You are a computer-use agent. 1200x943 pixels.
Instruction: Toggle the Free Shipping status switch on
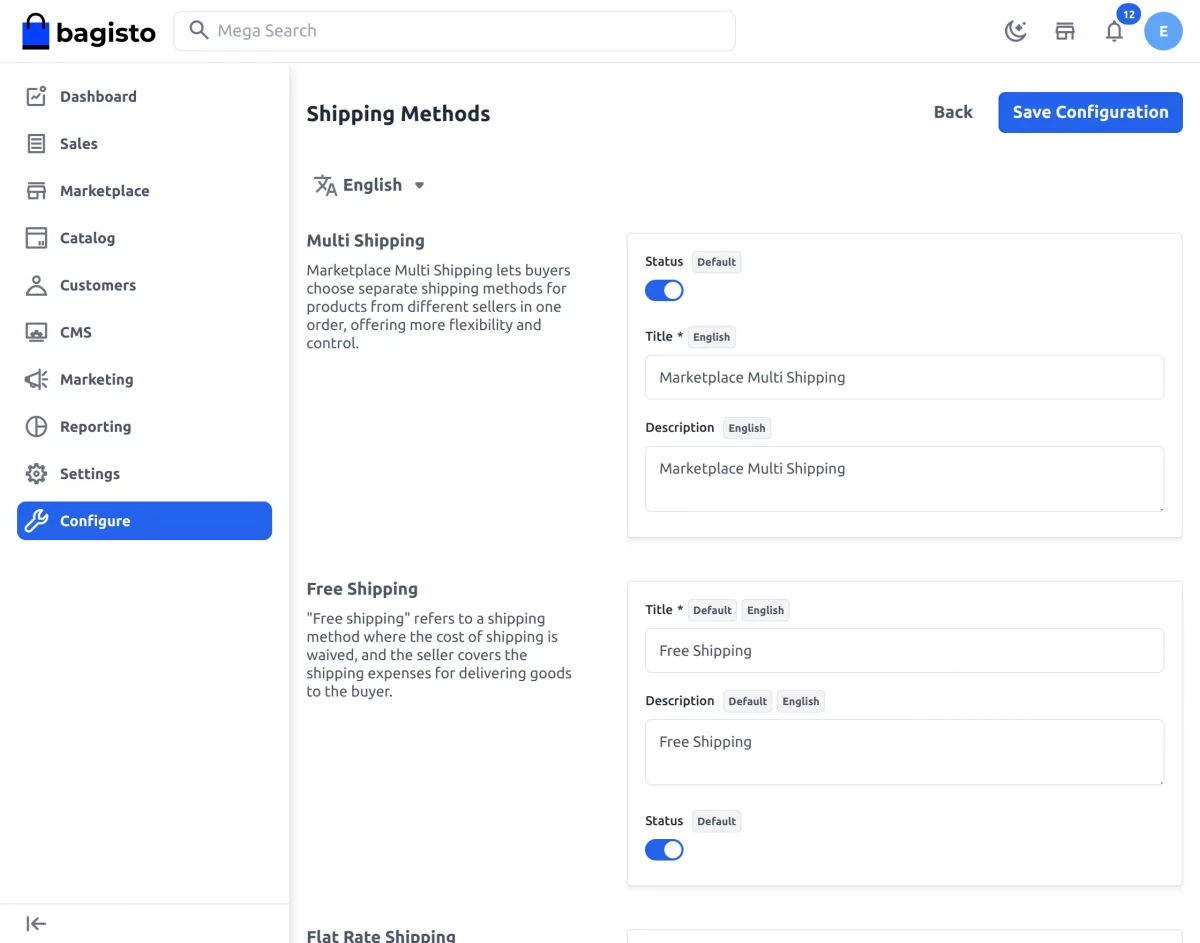pyautogui.click(x=664, y=849)
